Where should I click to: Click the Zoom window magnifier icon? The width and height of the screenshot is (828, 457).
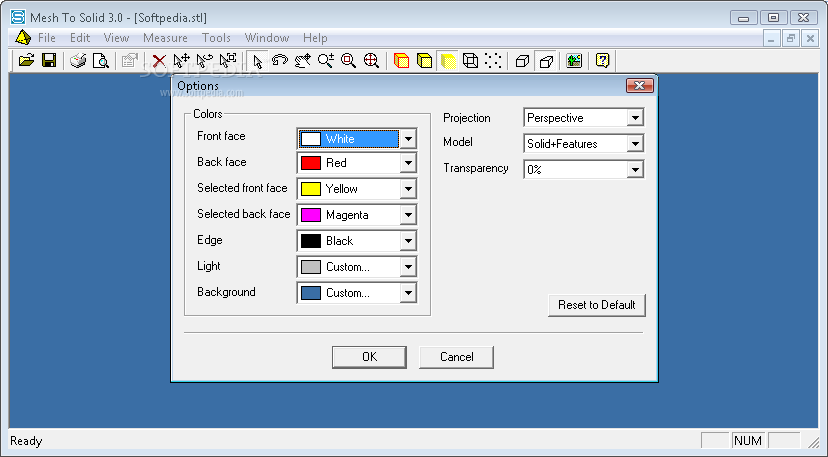349,60
